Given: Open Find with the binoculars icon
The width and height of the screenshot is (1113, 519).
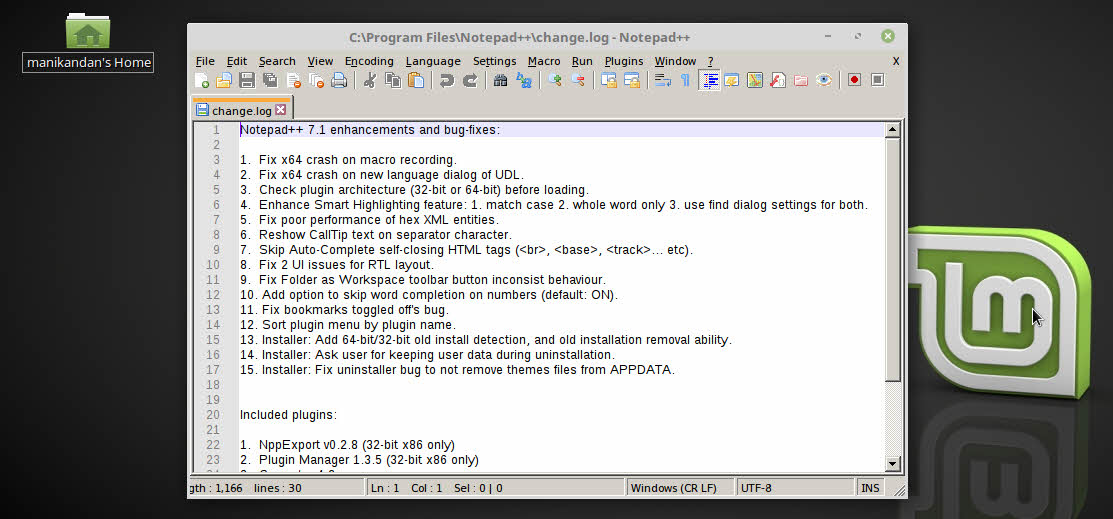Looking at the screenshot, I should click(500, 80).
